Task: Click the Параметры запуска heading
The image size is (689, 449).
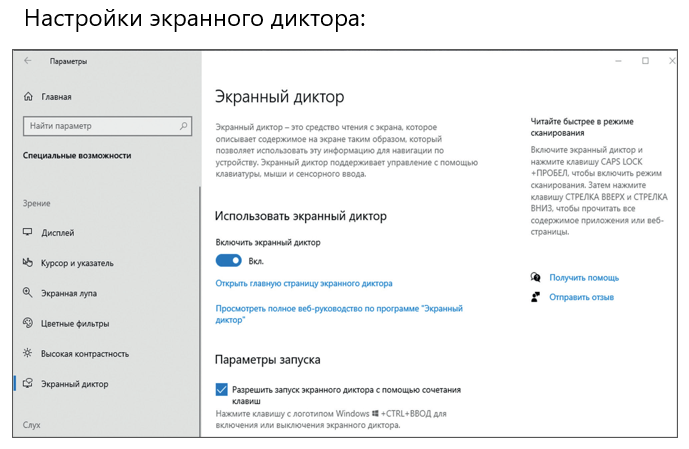Action: (268, 360)
